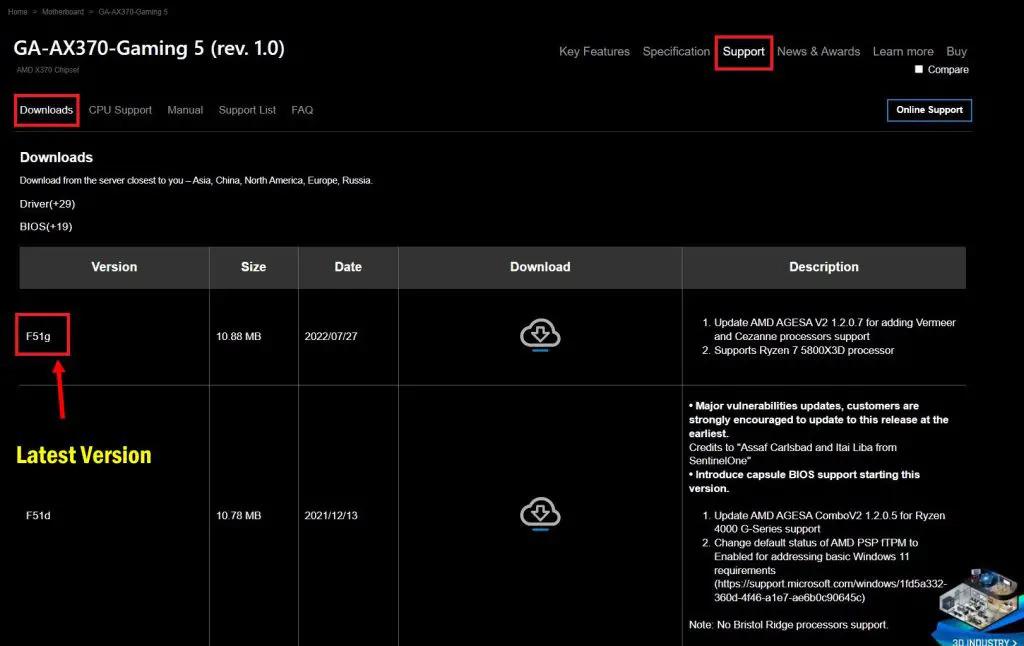The image size is (1024, 646).
Task: Open the Specification tab
Action: (x=676, y=52)
